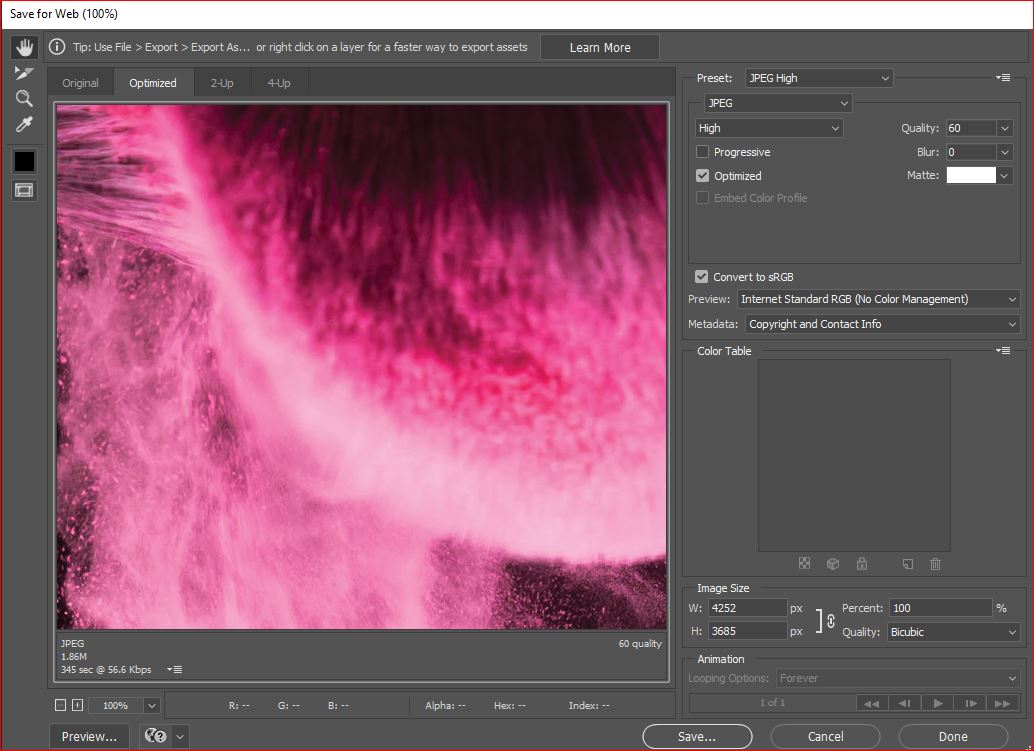Toggle Convert to sRGB checkbox
1034x751 pixels.
point(702,277)
